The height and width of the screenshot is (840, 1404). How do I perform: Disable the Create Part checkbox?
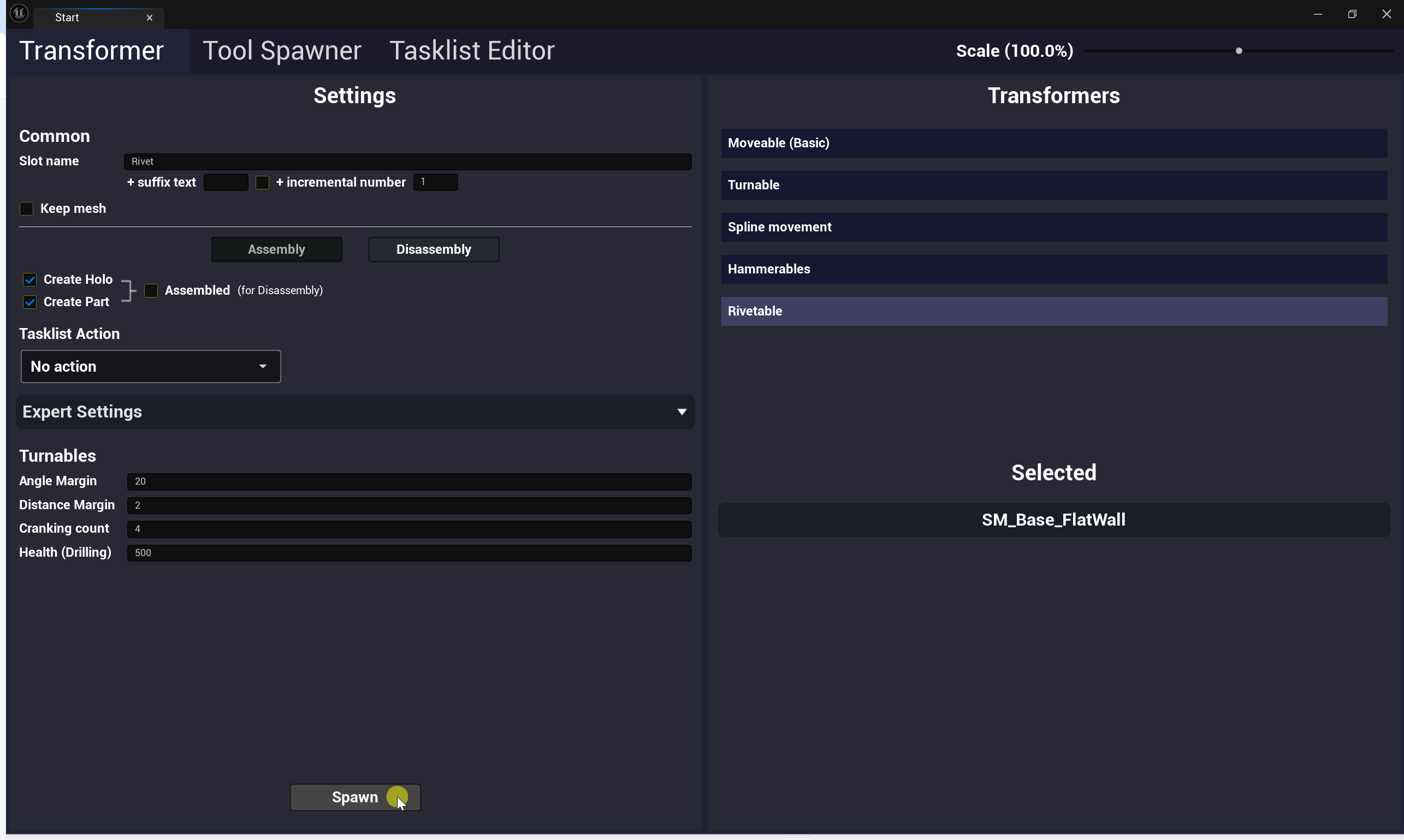(x=30, y=302)
